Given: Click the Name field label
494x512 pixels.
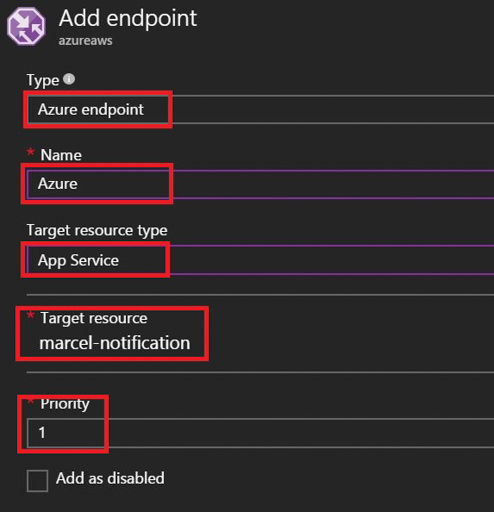Looking at the screenshot, I should [x=61, y=155].
